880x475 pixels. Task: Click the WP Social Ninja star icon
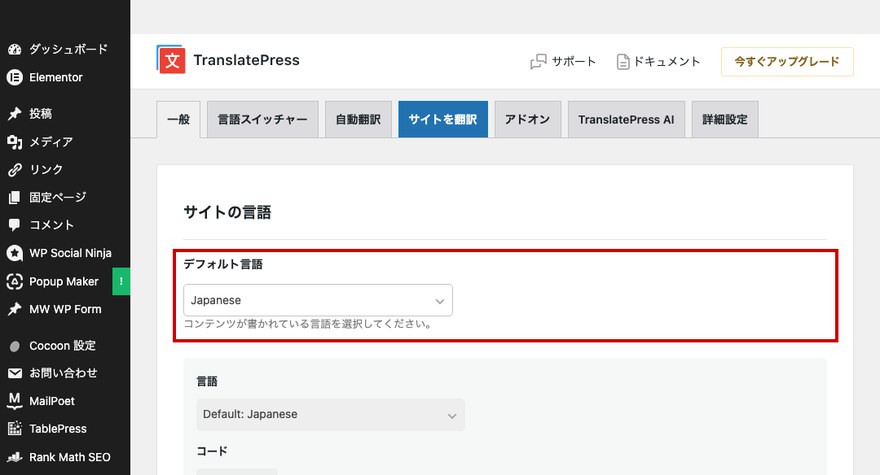click(x=15, y=253)
